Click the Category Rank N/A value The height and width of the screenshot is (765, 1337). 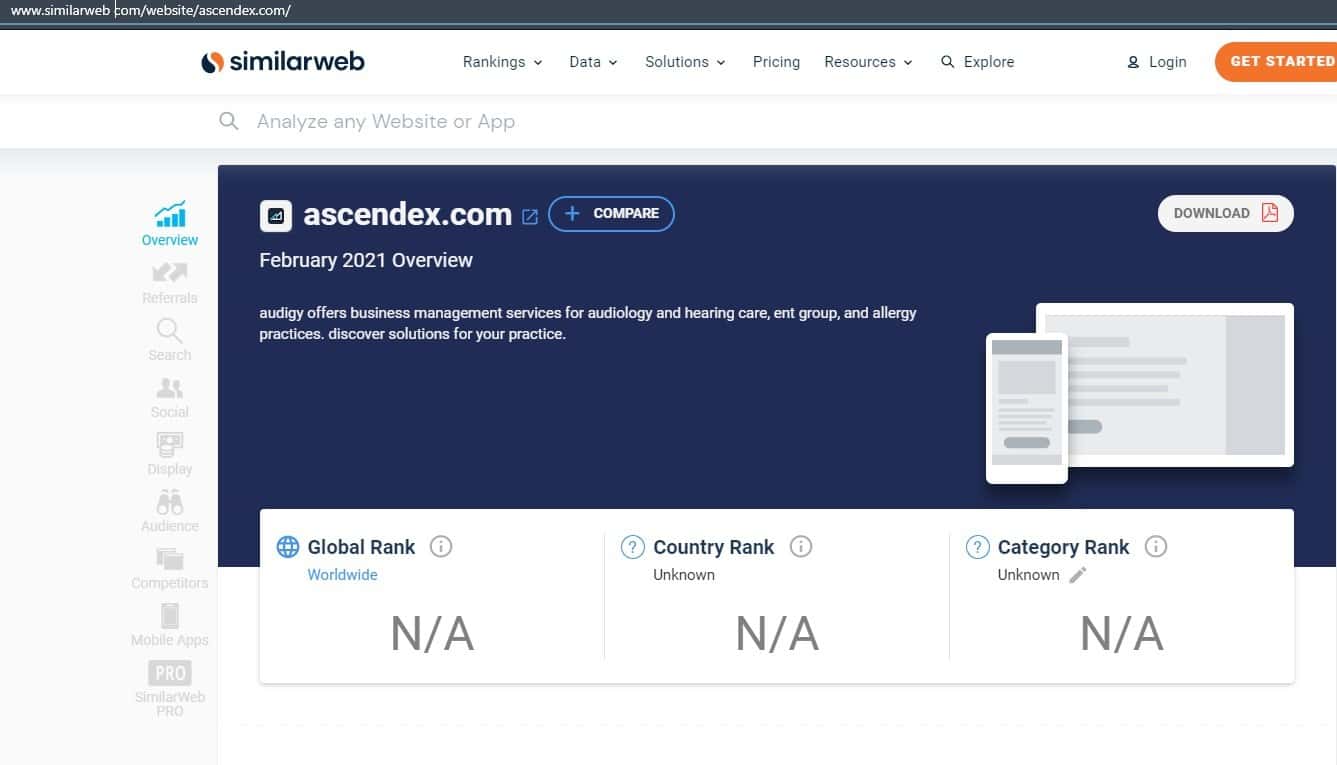coord(1122,634)
